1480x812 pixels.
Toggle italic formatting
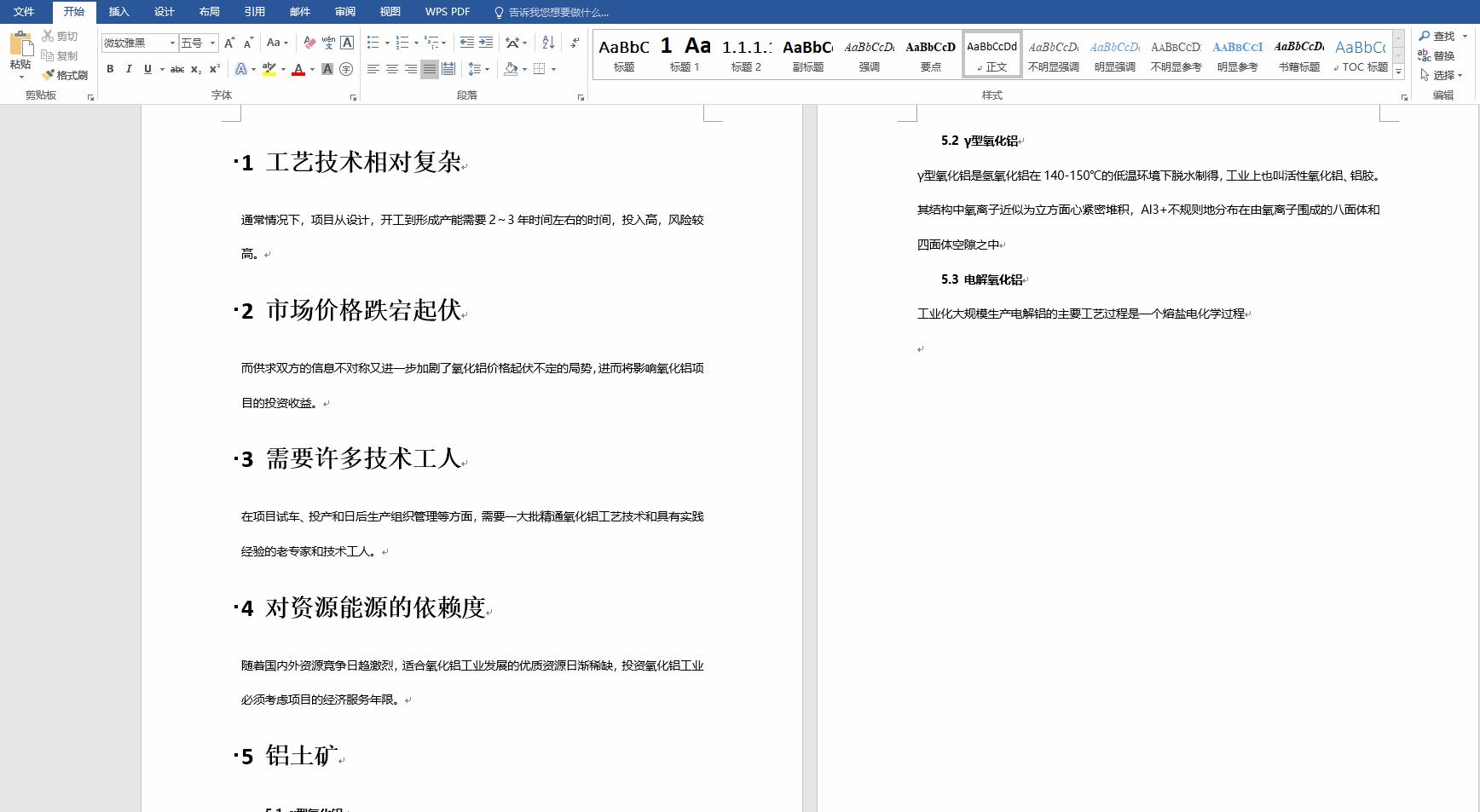tap(128, 70)
